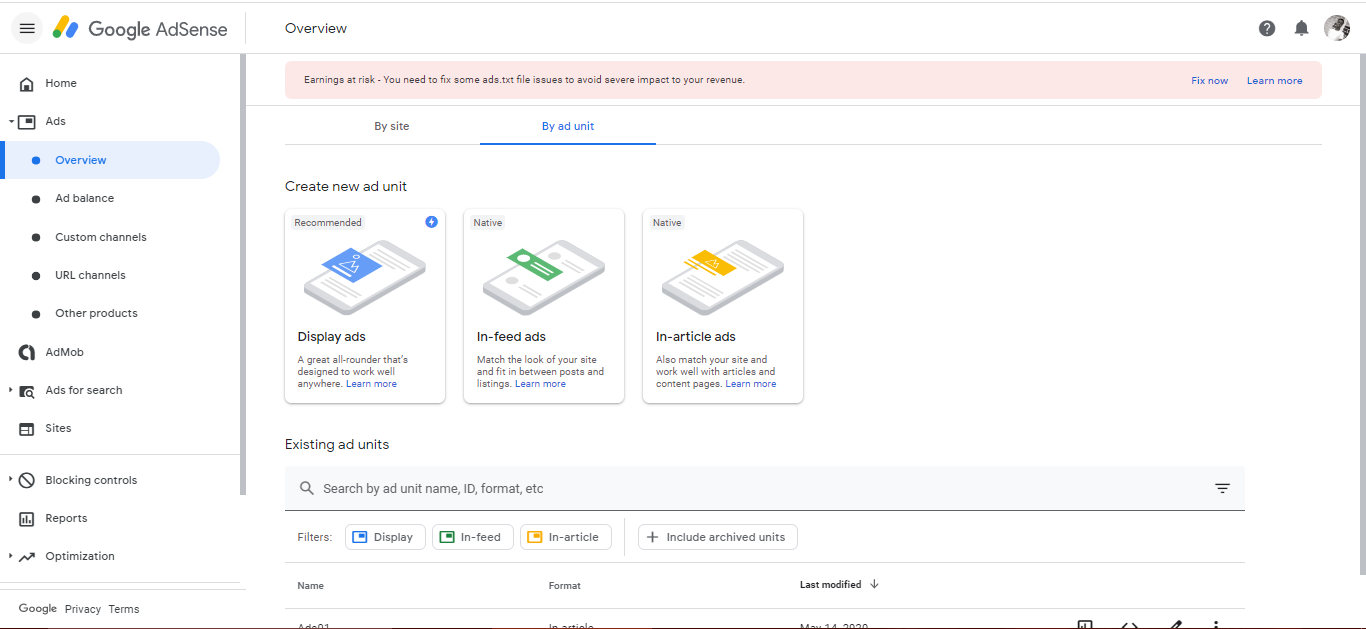Open the account profile avatar

click(x=1337, y=28)
